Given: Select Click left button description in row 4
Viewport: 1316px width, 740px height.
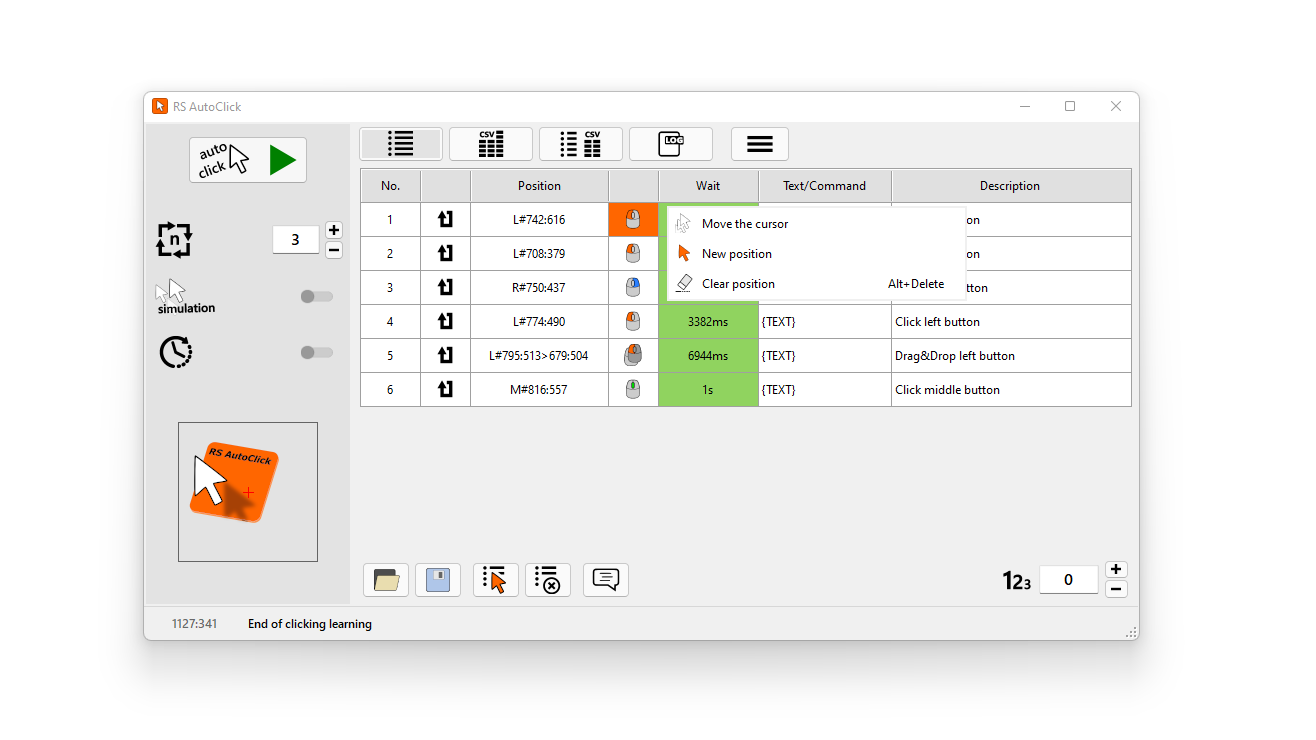Looking at the screenshot, I should pos(1011,322).
